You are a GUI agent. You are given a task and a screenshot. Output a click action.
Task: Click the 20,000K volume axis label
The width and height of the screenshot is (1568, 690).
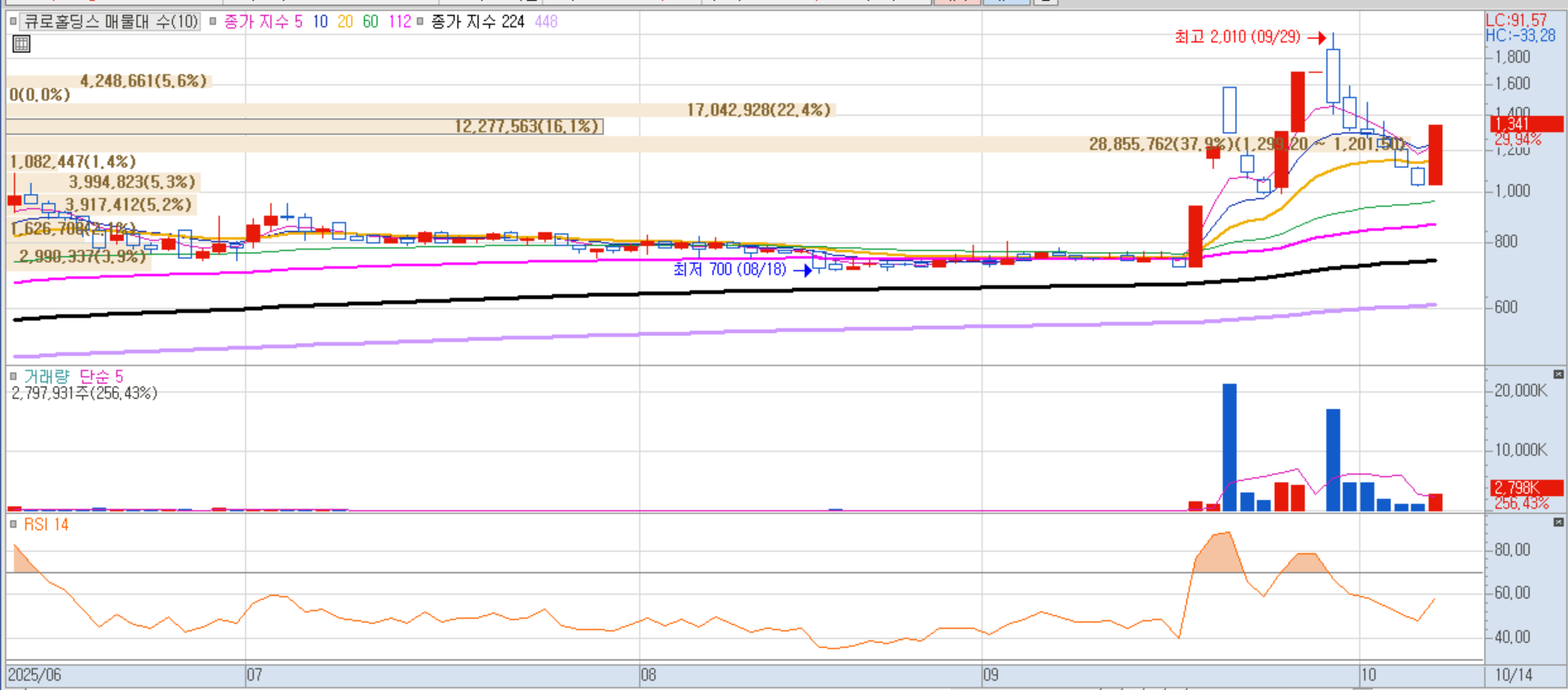[1521, 391]
